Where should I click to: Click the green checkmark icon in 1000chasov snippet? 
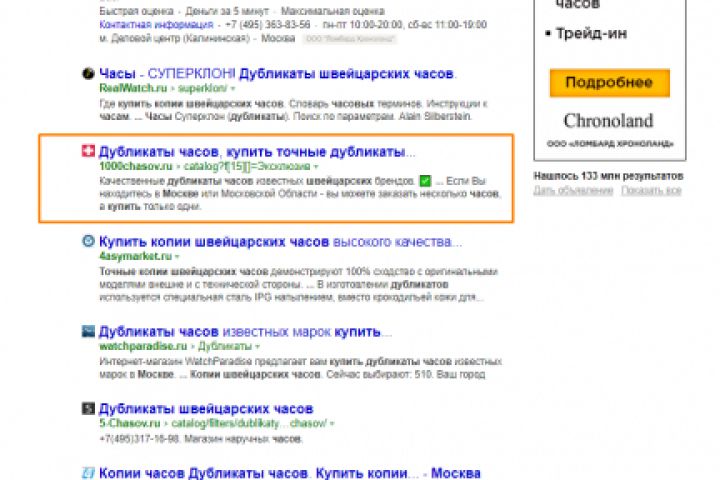pos(425,181)
